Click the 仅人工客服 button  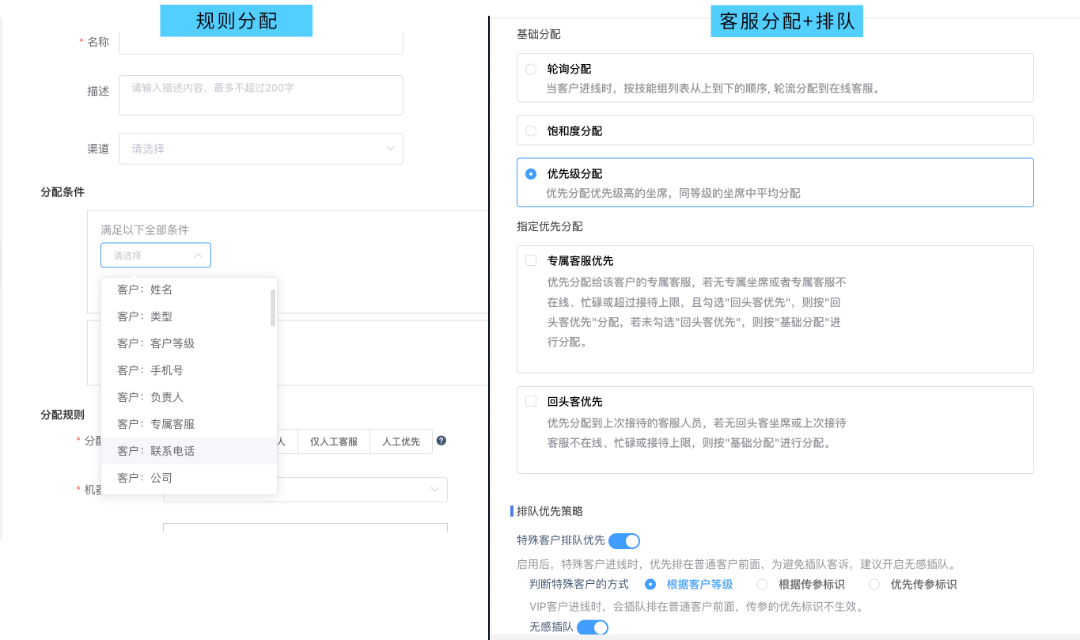pyautogui.click(x=333, y=441)
